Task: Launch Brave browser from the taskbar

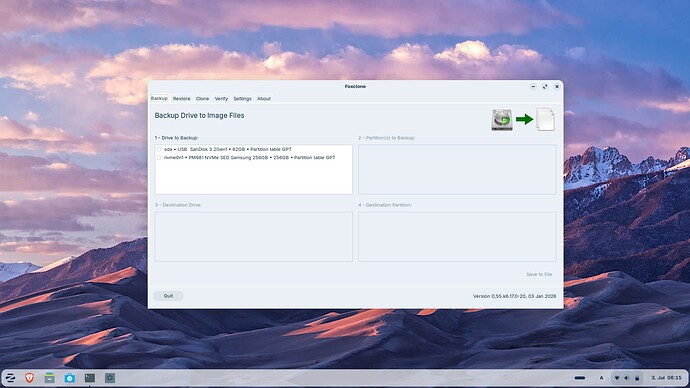Action: tap(29, 377)
